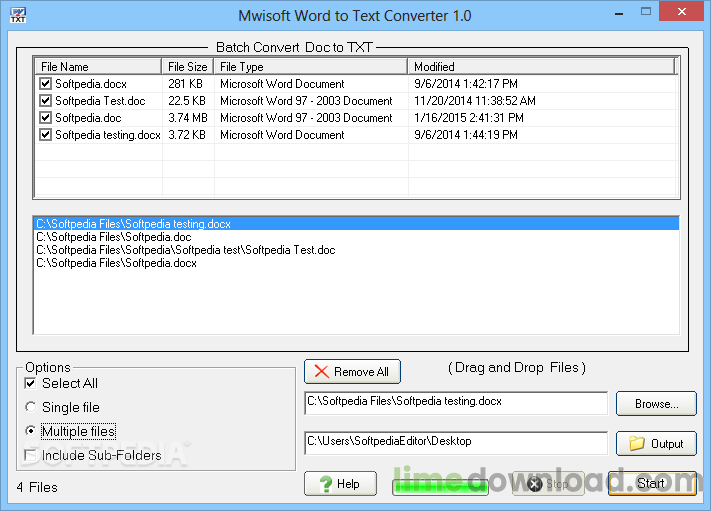This screenshot has height=511, width=711.
Task: Click the question mark Help icon
Action: point(325,484)
